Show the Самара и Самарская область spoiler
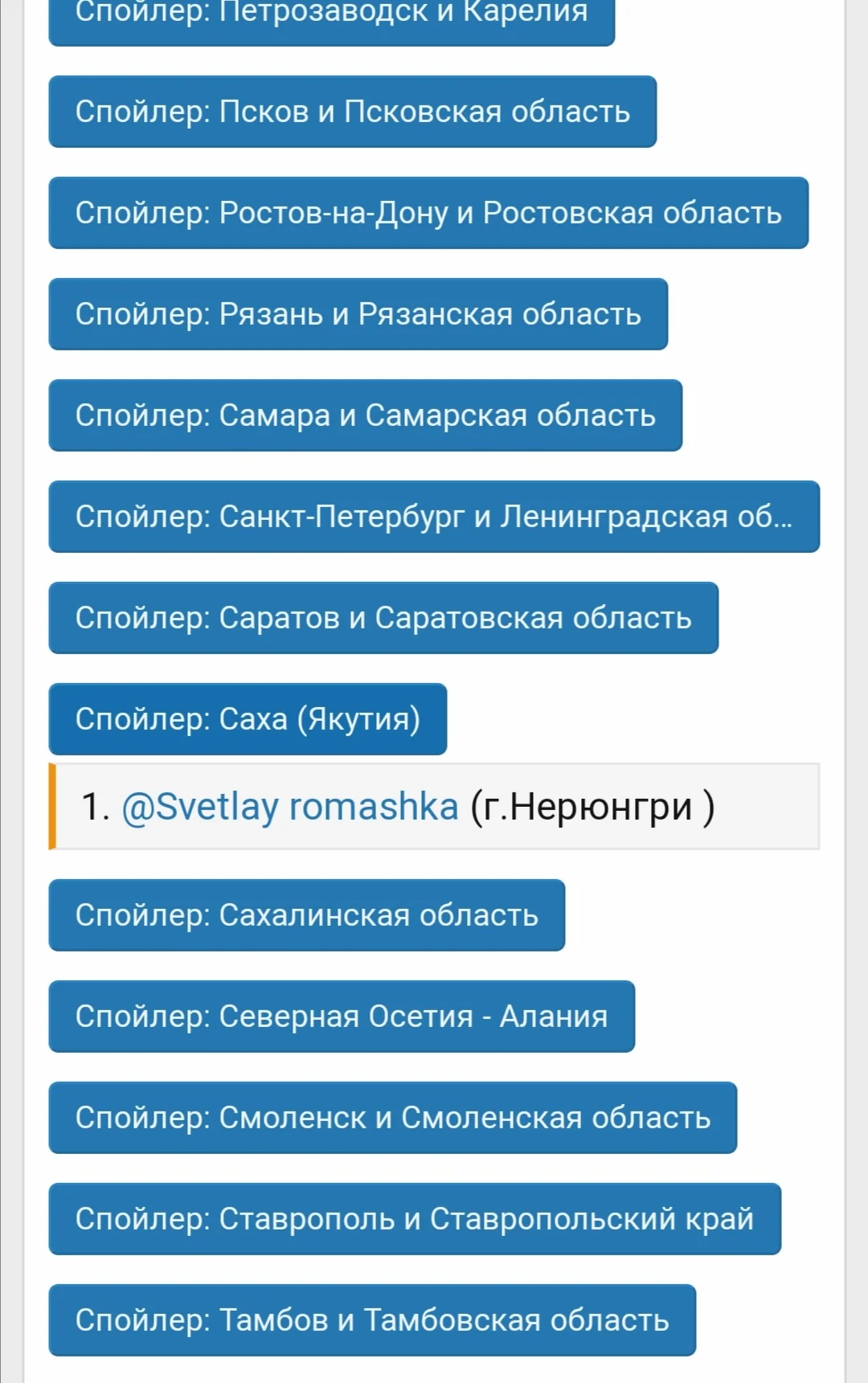Screen dimensions: 868x1383 pyautogui.click(x=366, y=415)
